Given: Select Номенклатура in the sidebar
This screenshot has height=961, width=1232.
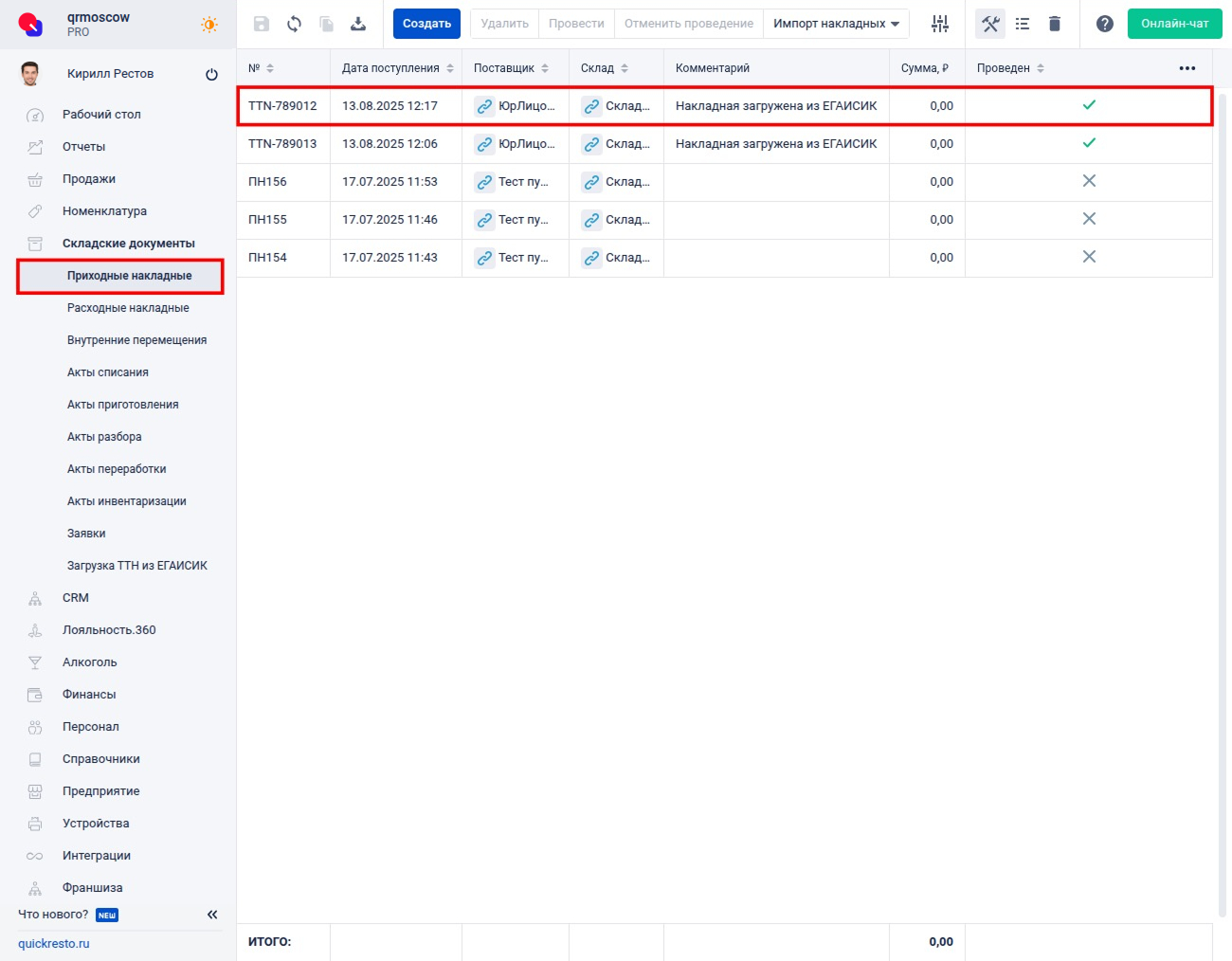Looking at the screenshot, I should point(104,211).
